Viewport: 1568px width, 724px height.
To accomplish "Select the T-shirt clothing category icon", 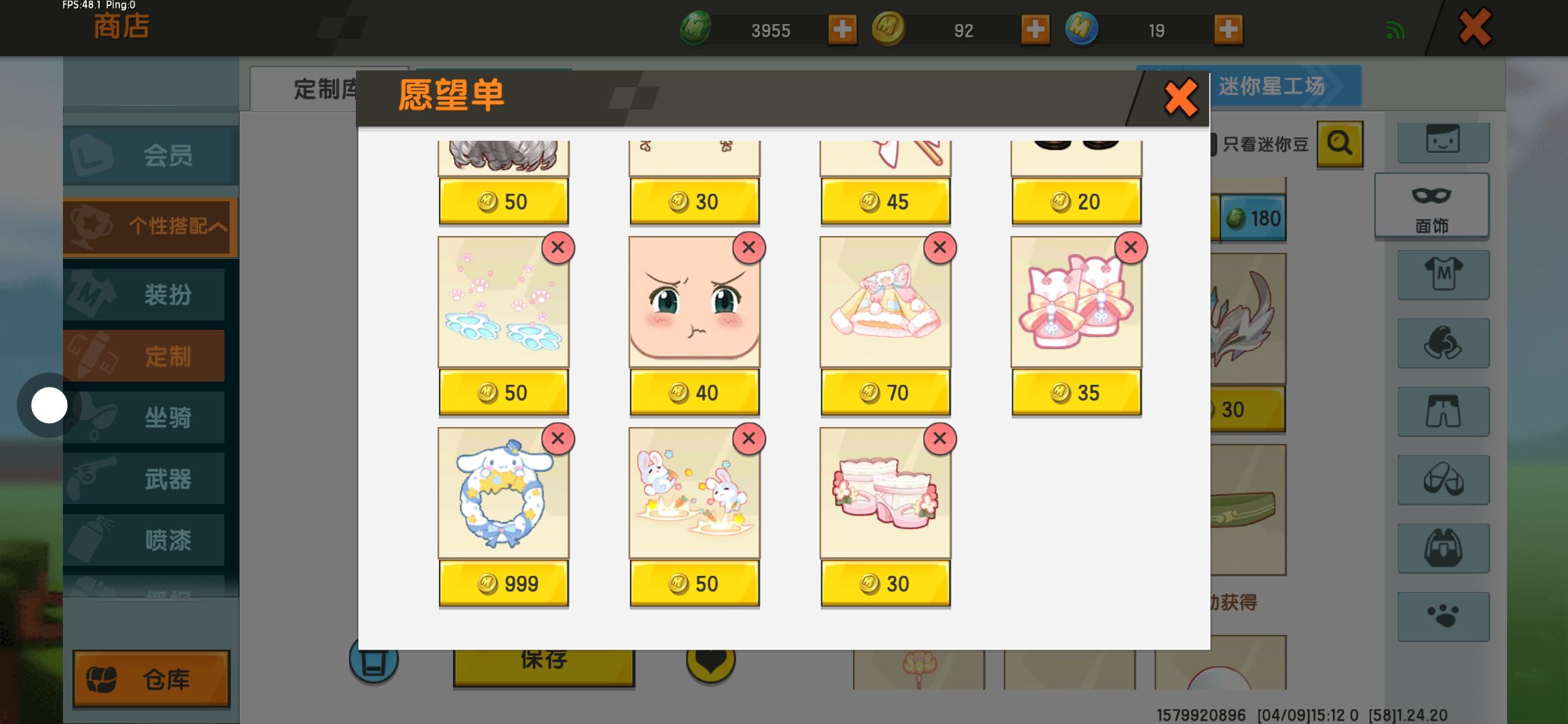I will click(x=1443, y=274).
